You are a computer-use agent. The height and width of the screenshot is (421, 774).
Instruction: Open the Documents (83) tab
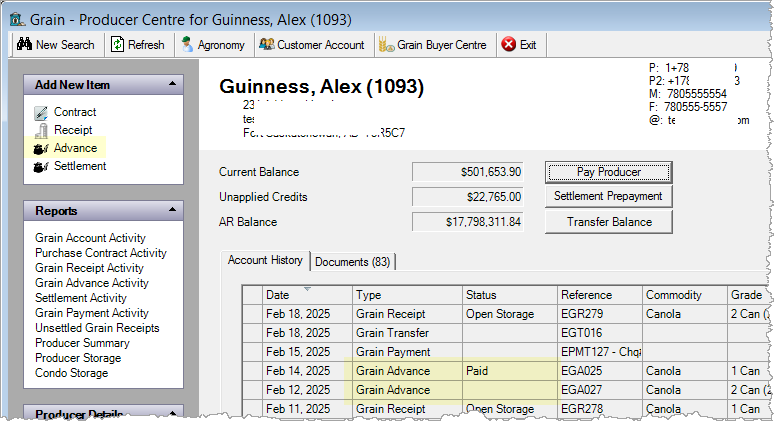(x=352, y=262)
